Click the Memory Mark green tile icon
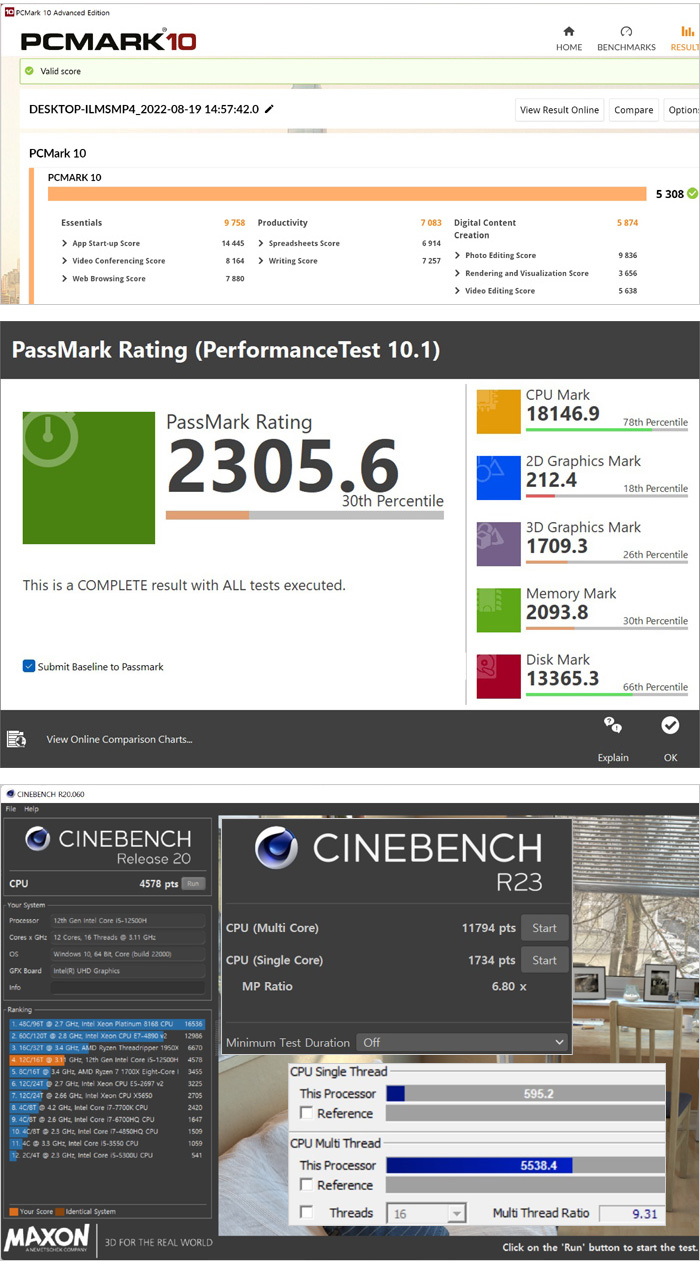Screen dimensions: 700x1266 pos(498,610)
